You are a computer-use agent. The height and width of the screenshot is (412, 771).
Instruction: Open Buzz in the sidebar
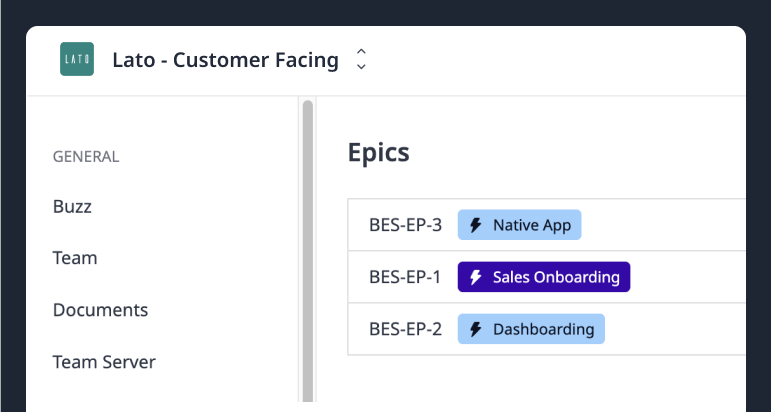[72, 207]
